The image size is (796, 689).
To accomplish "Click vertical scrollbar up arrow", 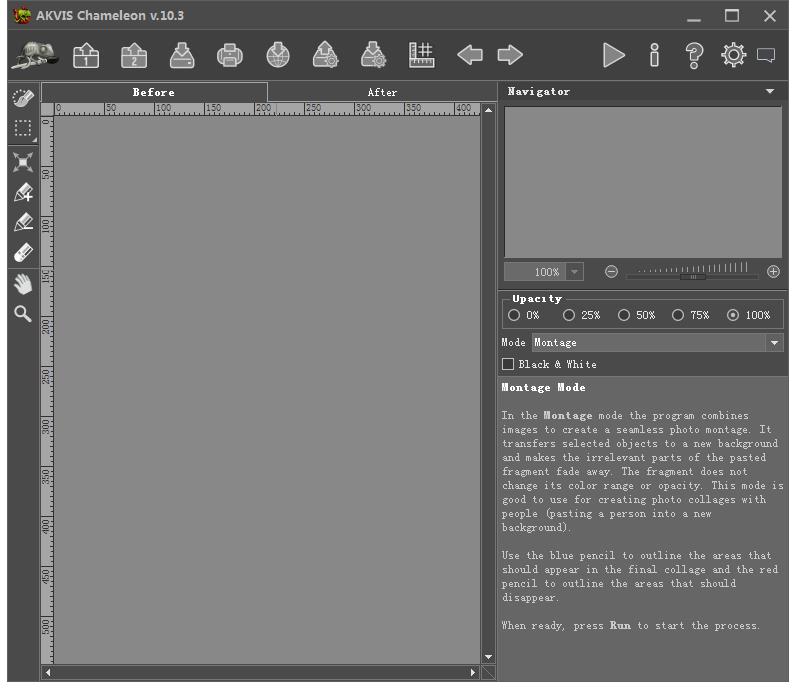I will click(488, 110).
